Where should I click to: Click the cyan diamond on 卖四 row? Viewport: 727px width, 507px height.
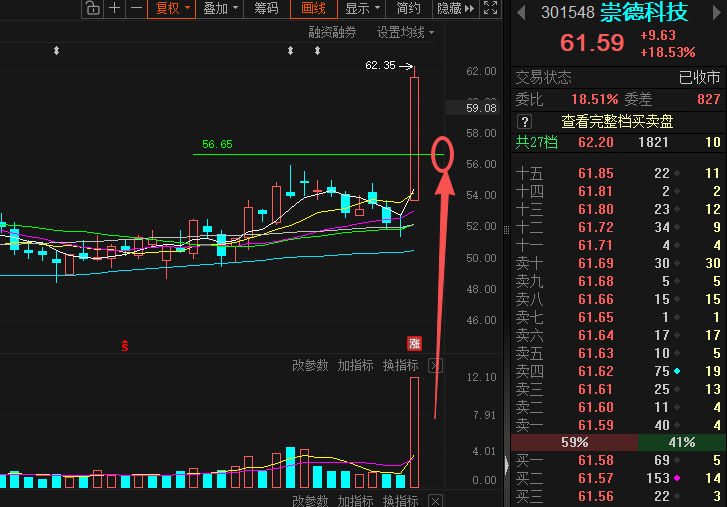coord(677,371)
